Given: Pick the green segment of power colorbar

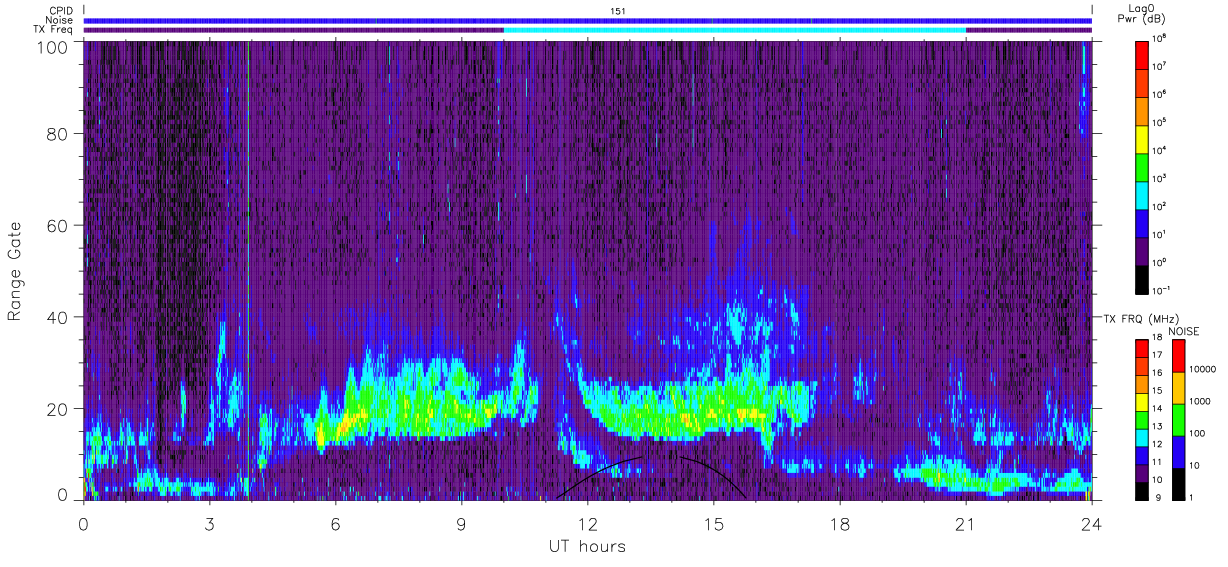Looking at the screenshot, I should [x=1143, y=166].
